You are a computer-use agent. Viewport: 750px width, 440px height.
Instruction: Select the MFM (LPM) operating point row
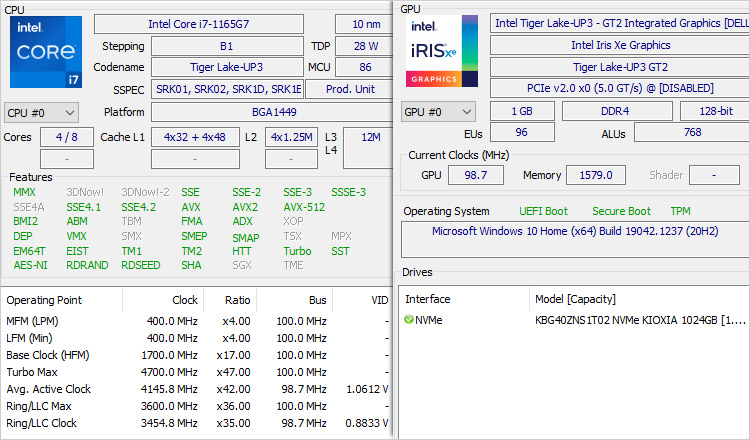tap(197, 321)
